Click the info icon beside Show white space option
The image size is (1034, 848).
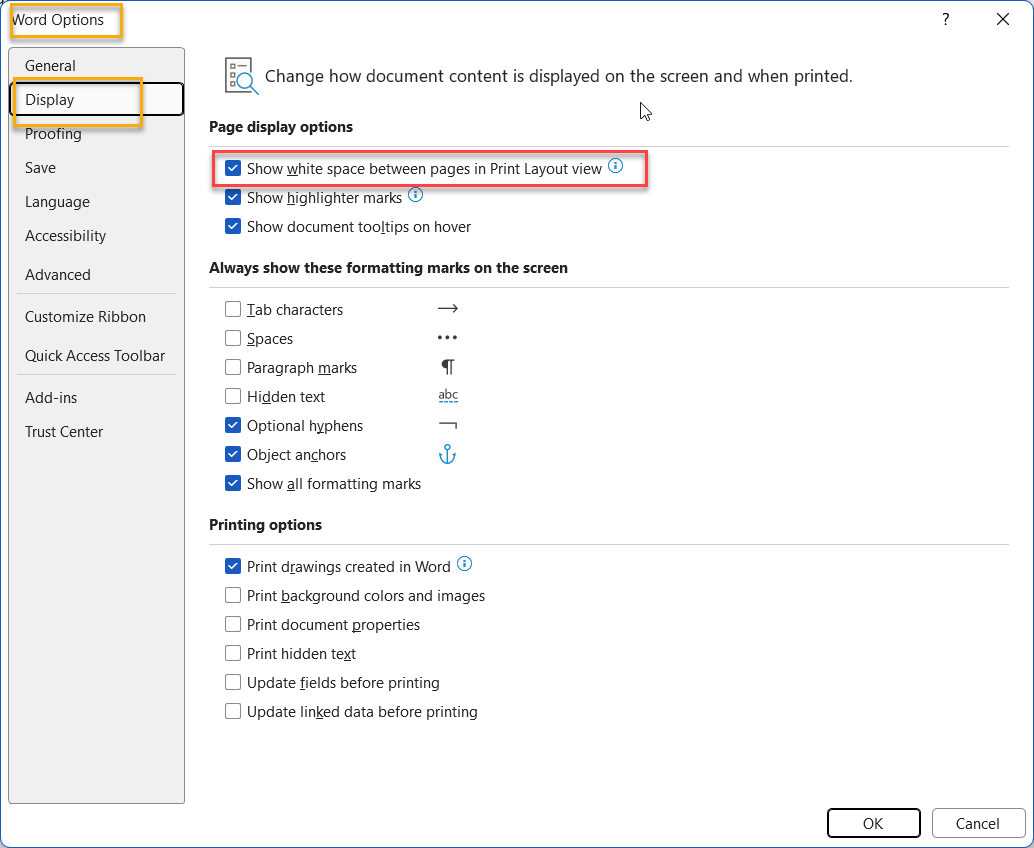(615, 166)
